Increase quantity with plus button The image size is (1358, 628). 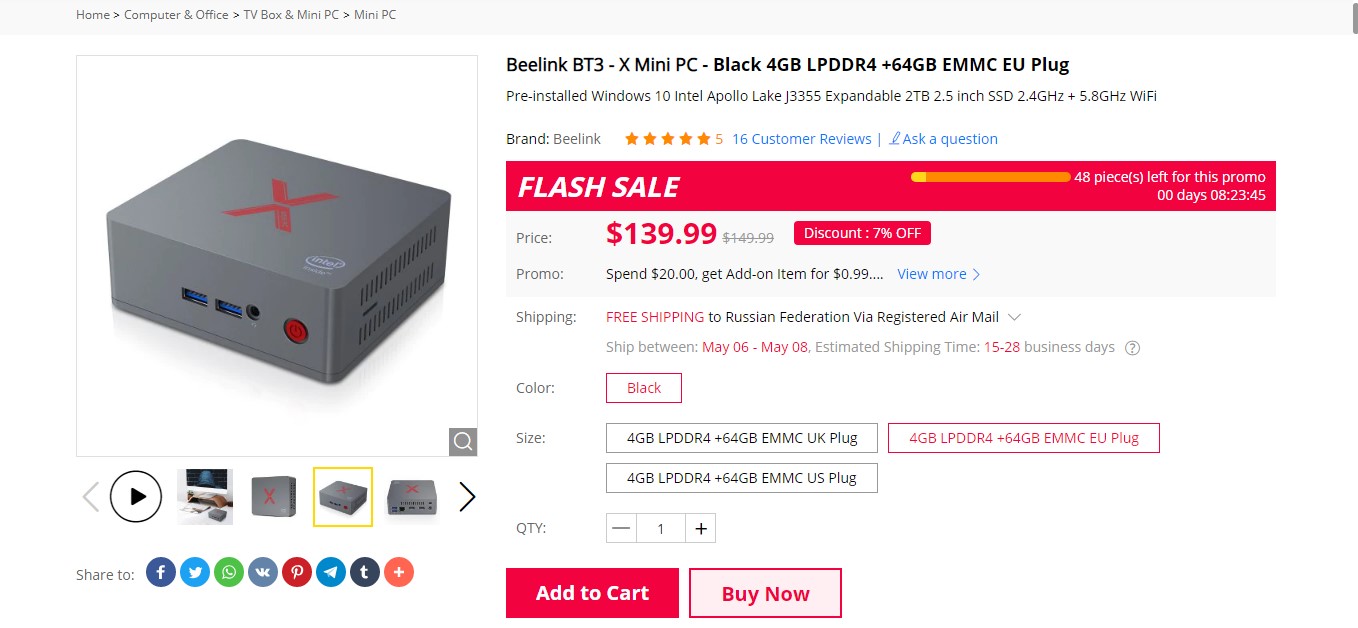(x=701, y=528)
